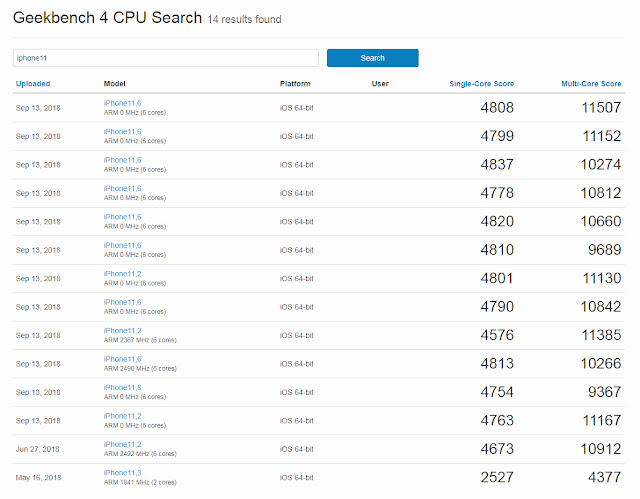The height and width of the screenshot is (499, 640).
Task: Click the "ARM 2367 MHz (6 cores)" text
Action: pyautogui.click(x=140, y=340)
